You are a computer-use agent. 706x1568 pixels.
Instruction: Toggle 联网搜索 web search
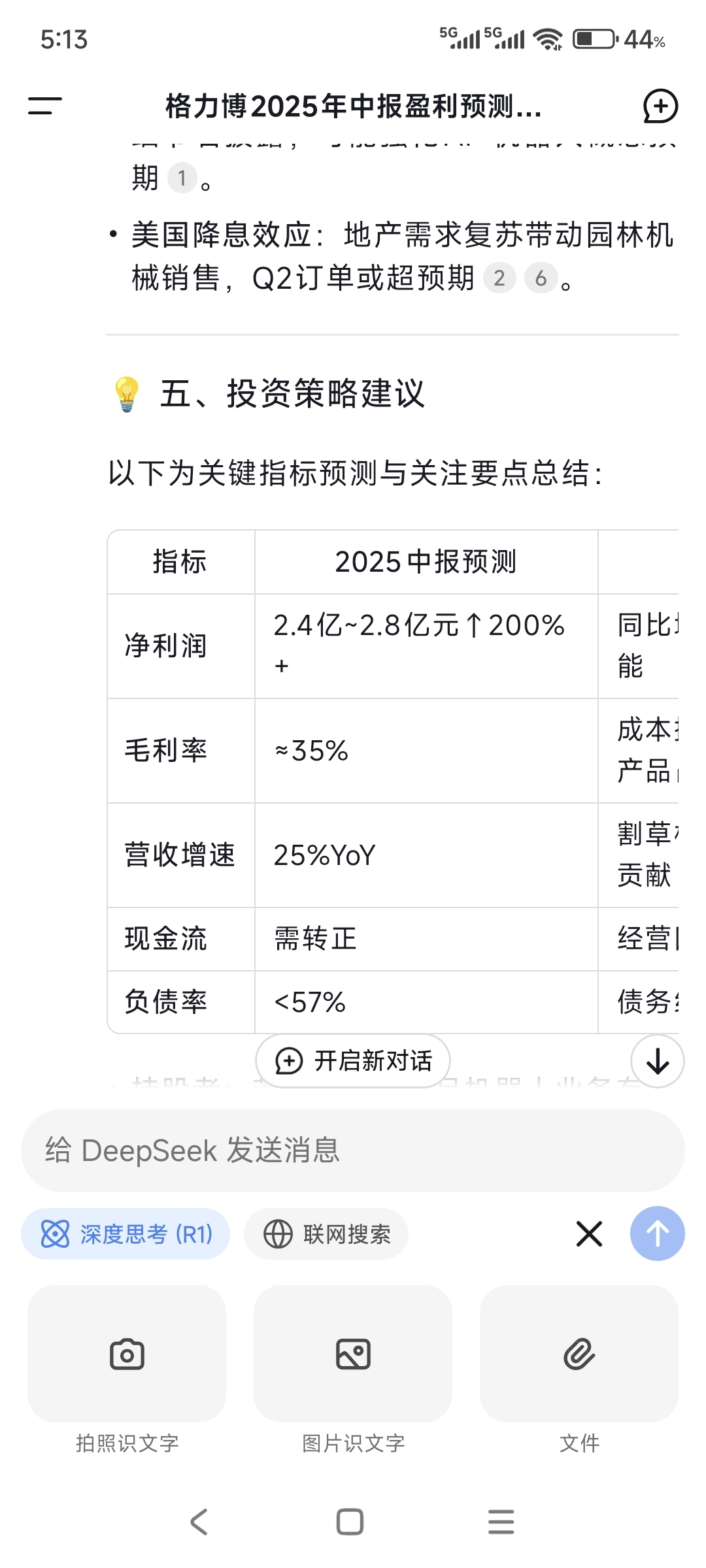(326, 1234)
